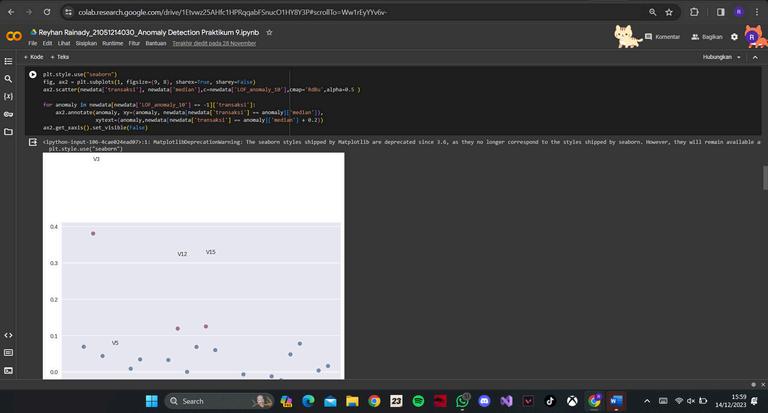Open the Sisipkan menu
Viewport: 768px width, 413px height.
click(86, 44)
